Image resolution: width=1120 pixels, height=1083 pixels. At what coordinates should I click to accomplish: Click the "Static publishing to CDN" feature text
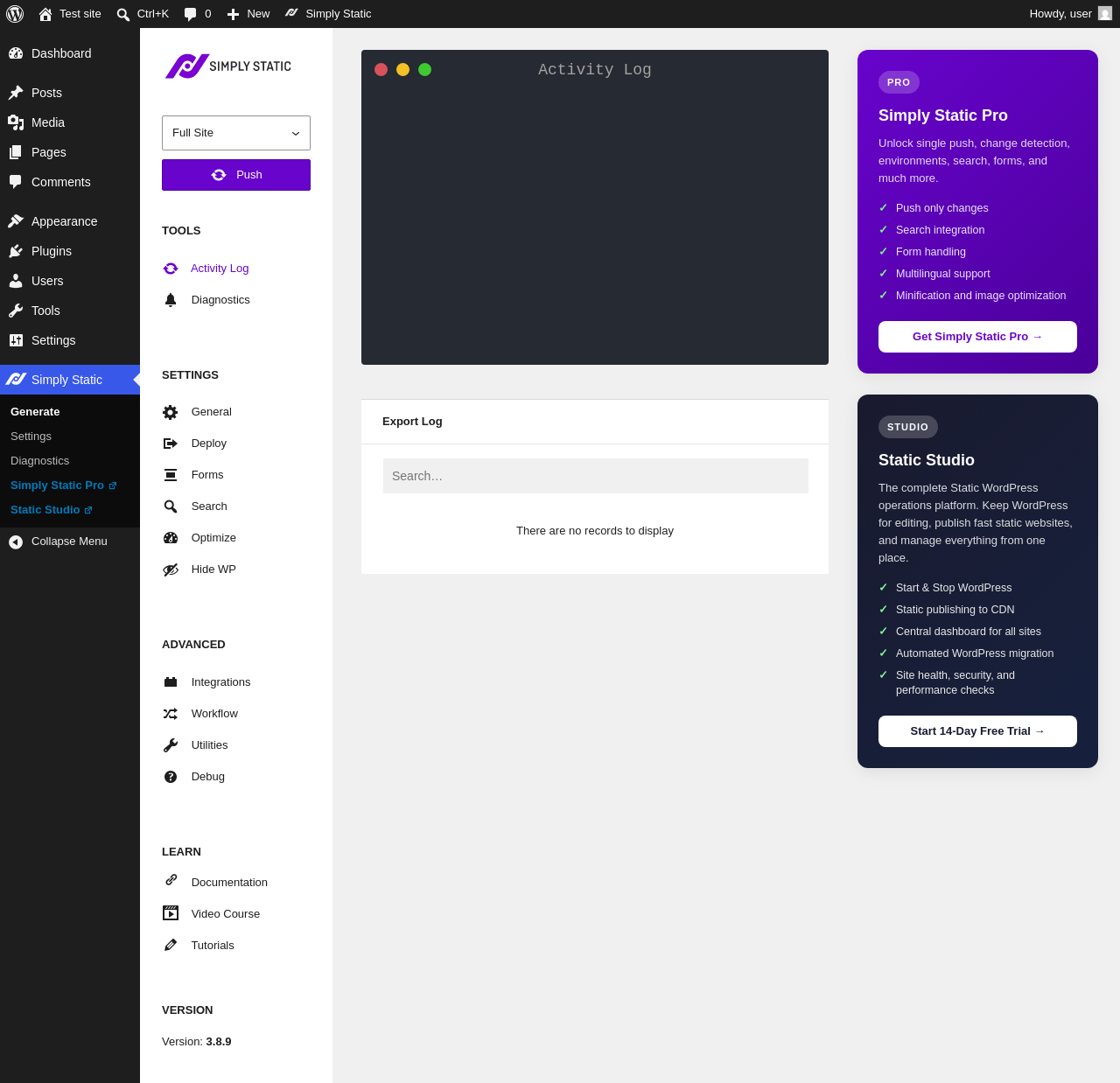coord(955,610)
